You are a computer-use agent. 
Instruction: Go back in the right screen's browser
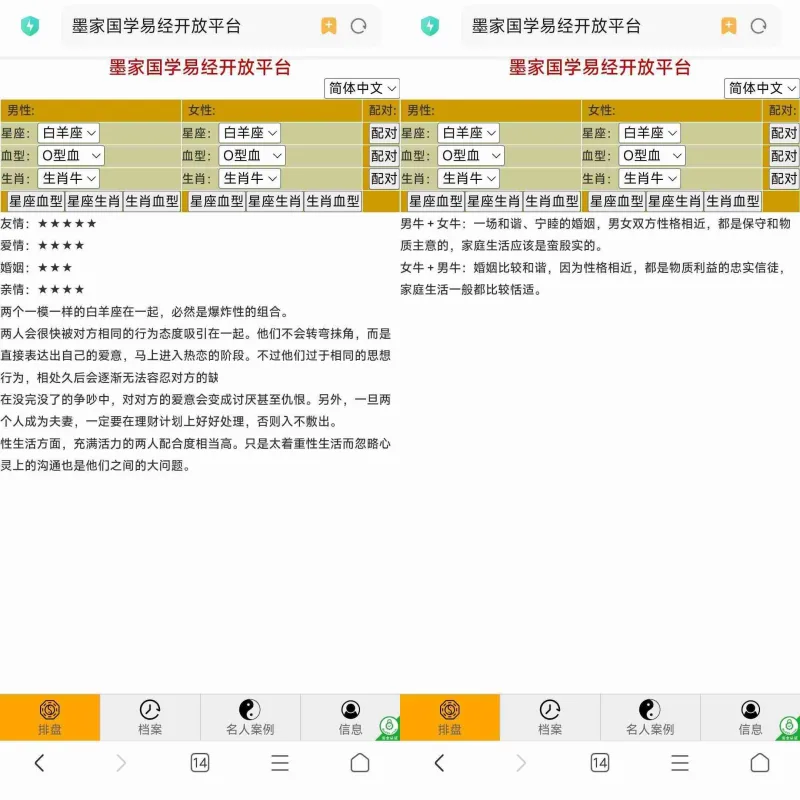[439, 763]
